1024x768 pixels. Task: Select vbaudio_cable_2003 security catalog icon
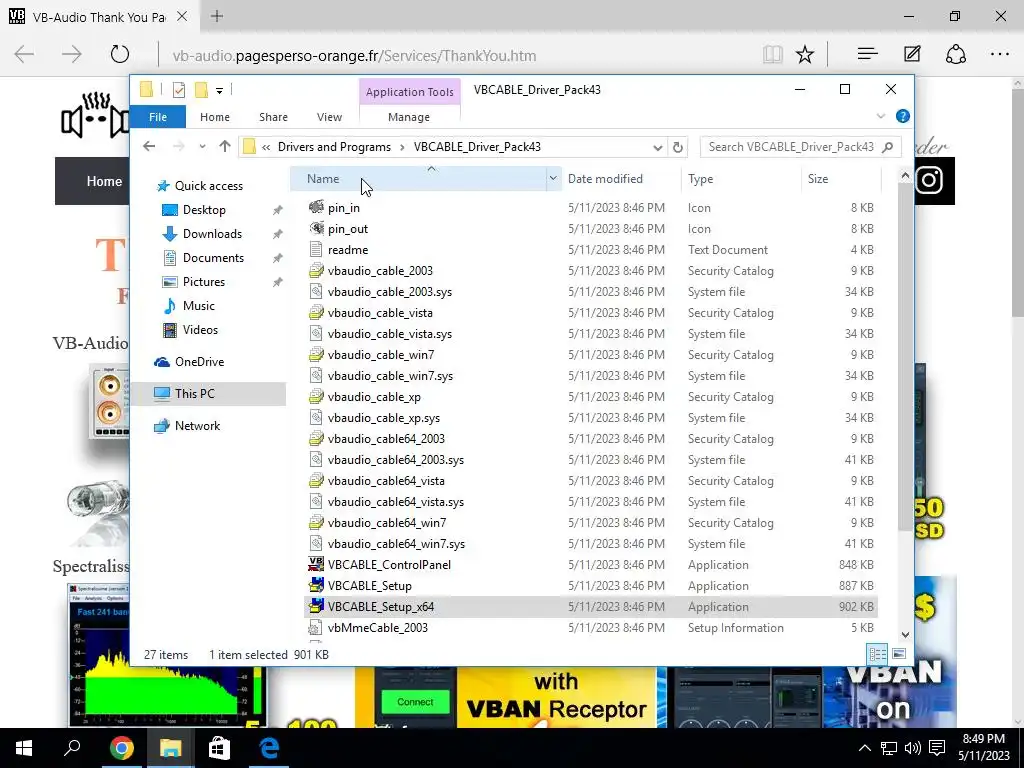coord(316,270)
